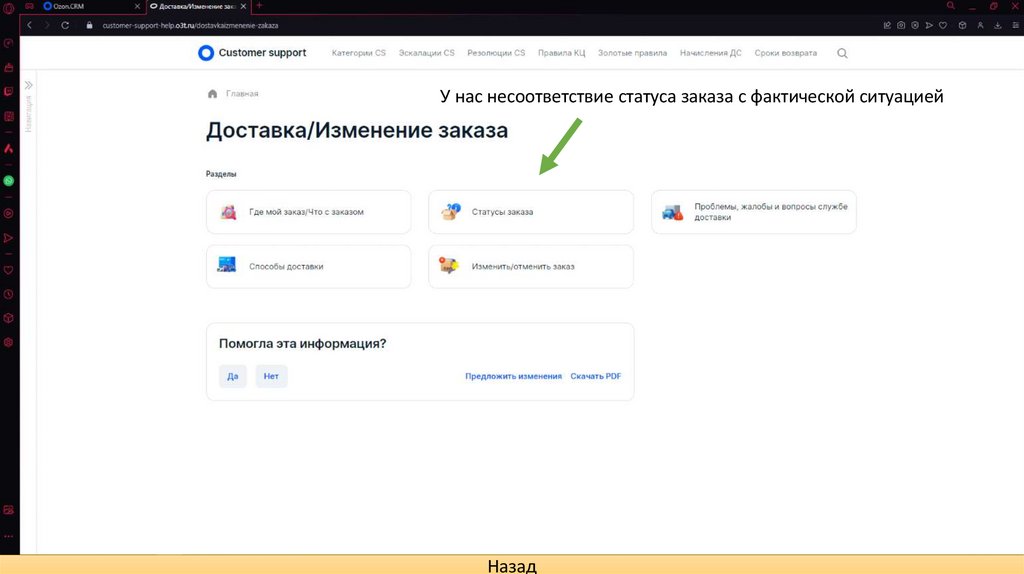Click the heart bookmark icon in address bar
This screenshot has width=1024, height=574.
[943, 25]
